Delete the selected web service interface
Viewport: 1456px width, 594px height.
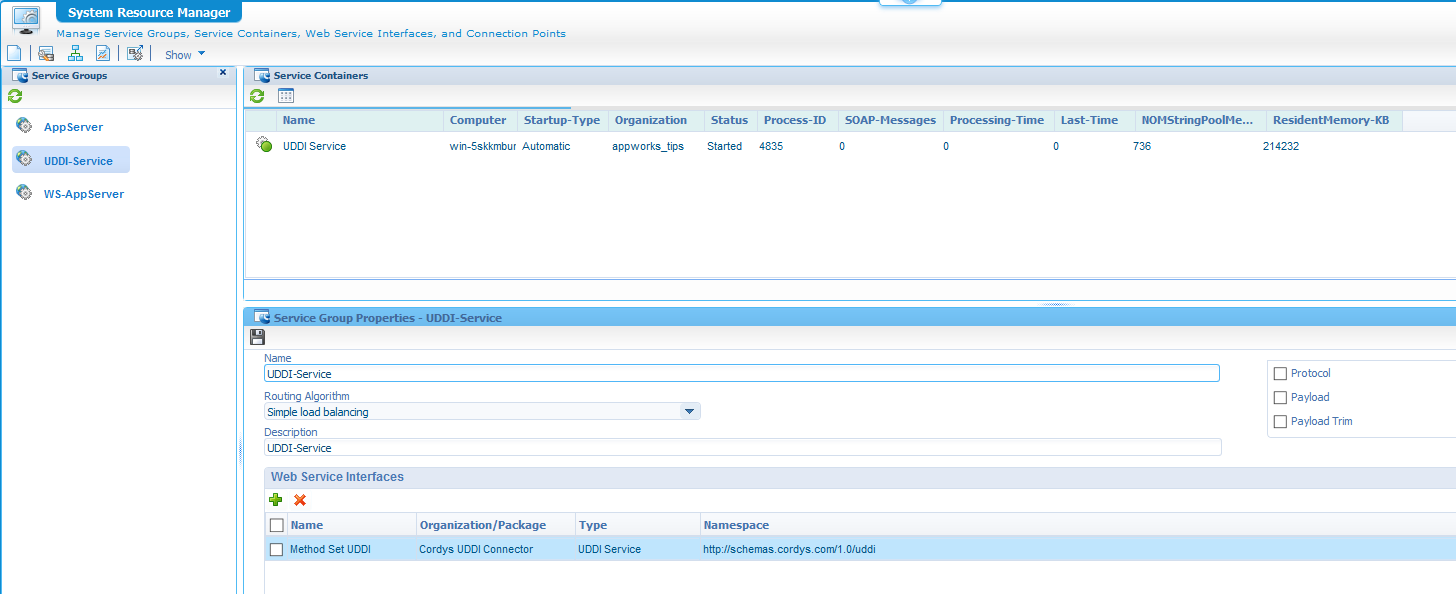click(x=300, y=500)
